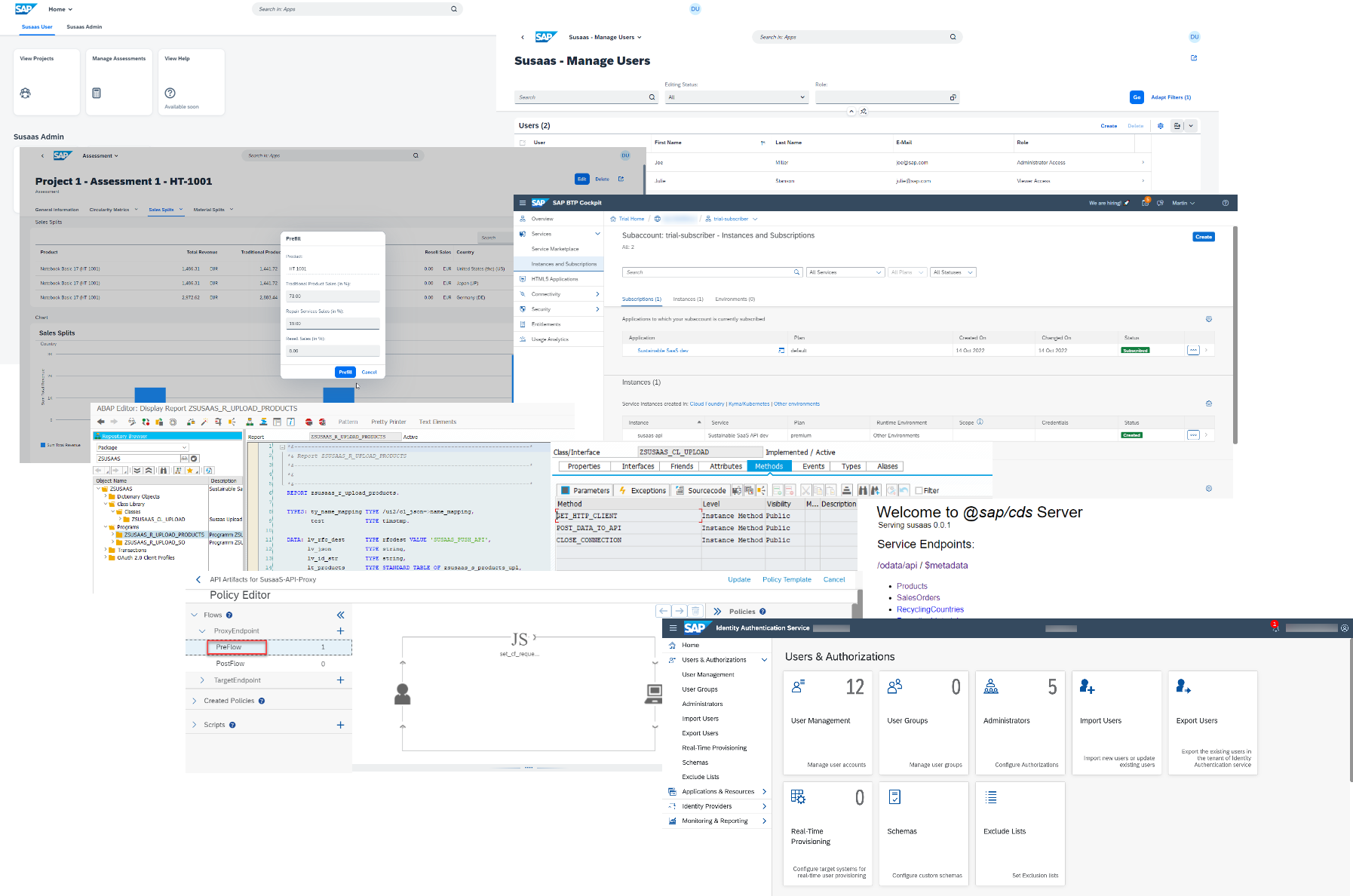Click Go button on Manage Users
This screenshot has width=1353, height=896.
(1137, 97)
